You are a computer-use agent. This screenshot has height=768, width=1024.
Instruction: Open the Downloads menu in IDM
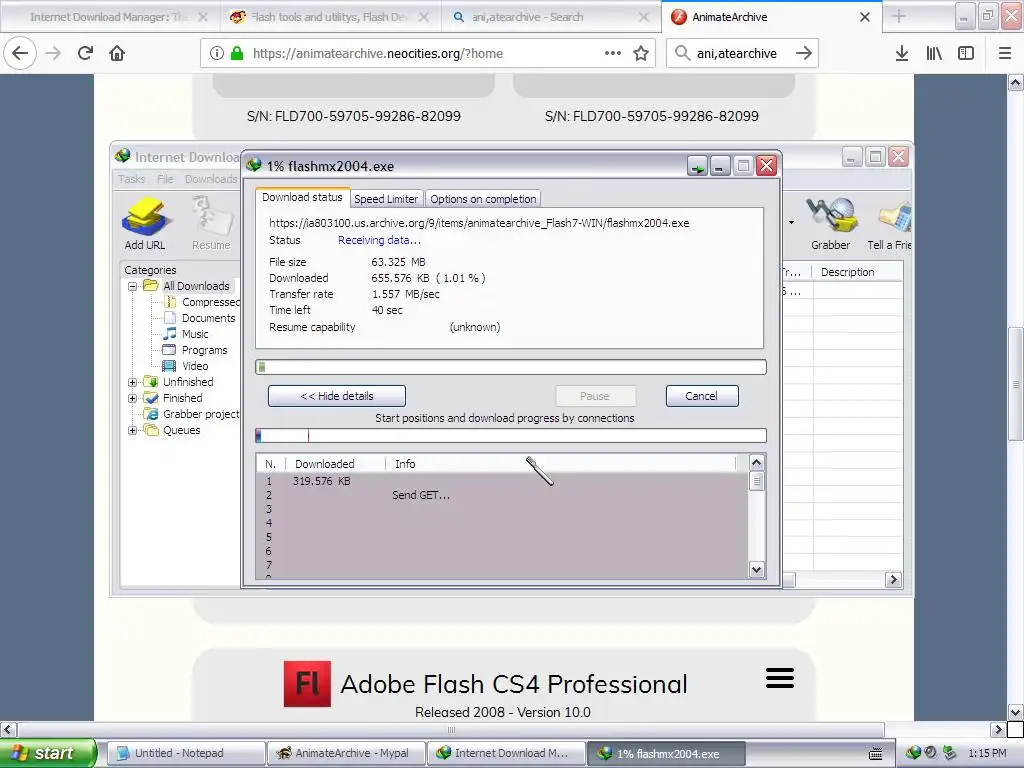211,179
